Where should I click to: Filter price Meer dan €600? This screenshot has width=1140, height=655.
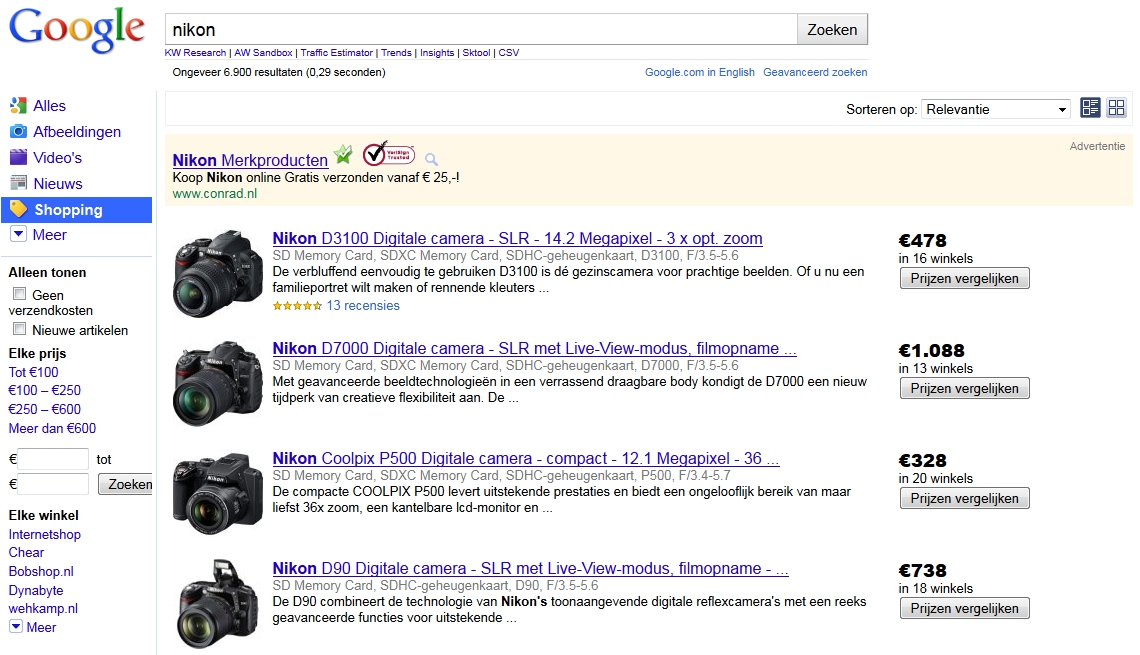click(52, 428)
